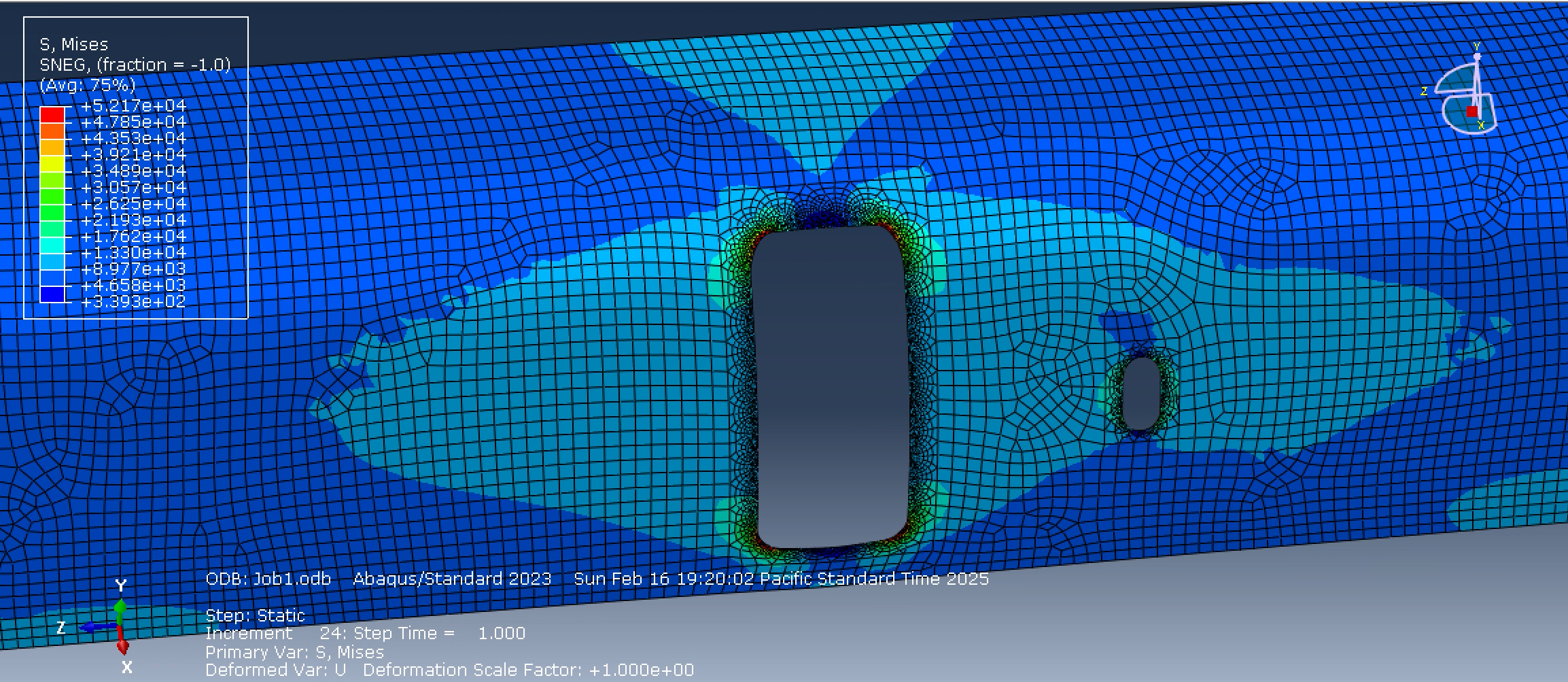Screen dimensions: 1568x682
Task: Click the yellow Z label on the compass
Action: pyautogui.click(x=1425, y=91)
